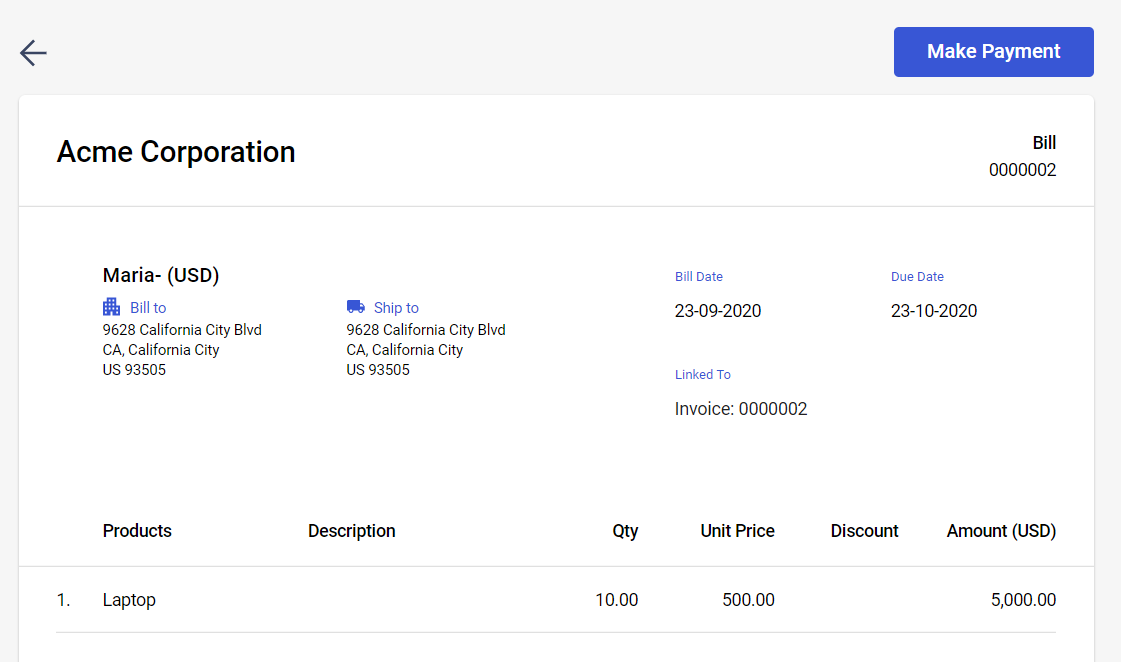Viewport: 1121px width, 662px height.
Task: Select Bill to street 9628 California City Blvd
Action: pyautogui.click(x=182, y=330)
